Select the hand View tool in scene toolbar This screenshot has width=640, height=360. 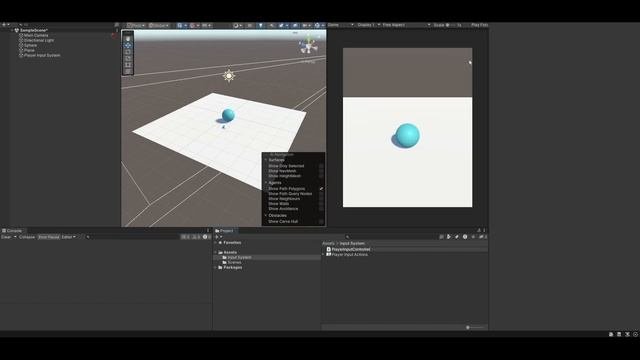(x=128, y=39)
